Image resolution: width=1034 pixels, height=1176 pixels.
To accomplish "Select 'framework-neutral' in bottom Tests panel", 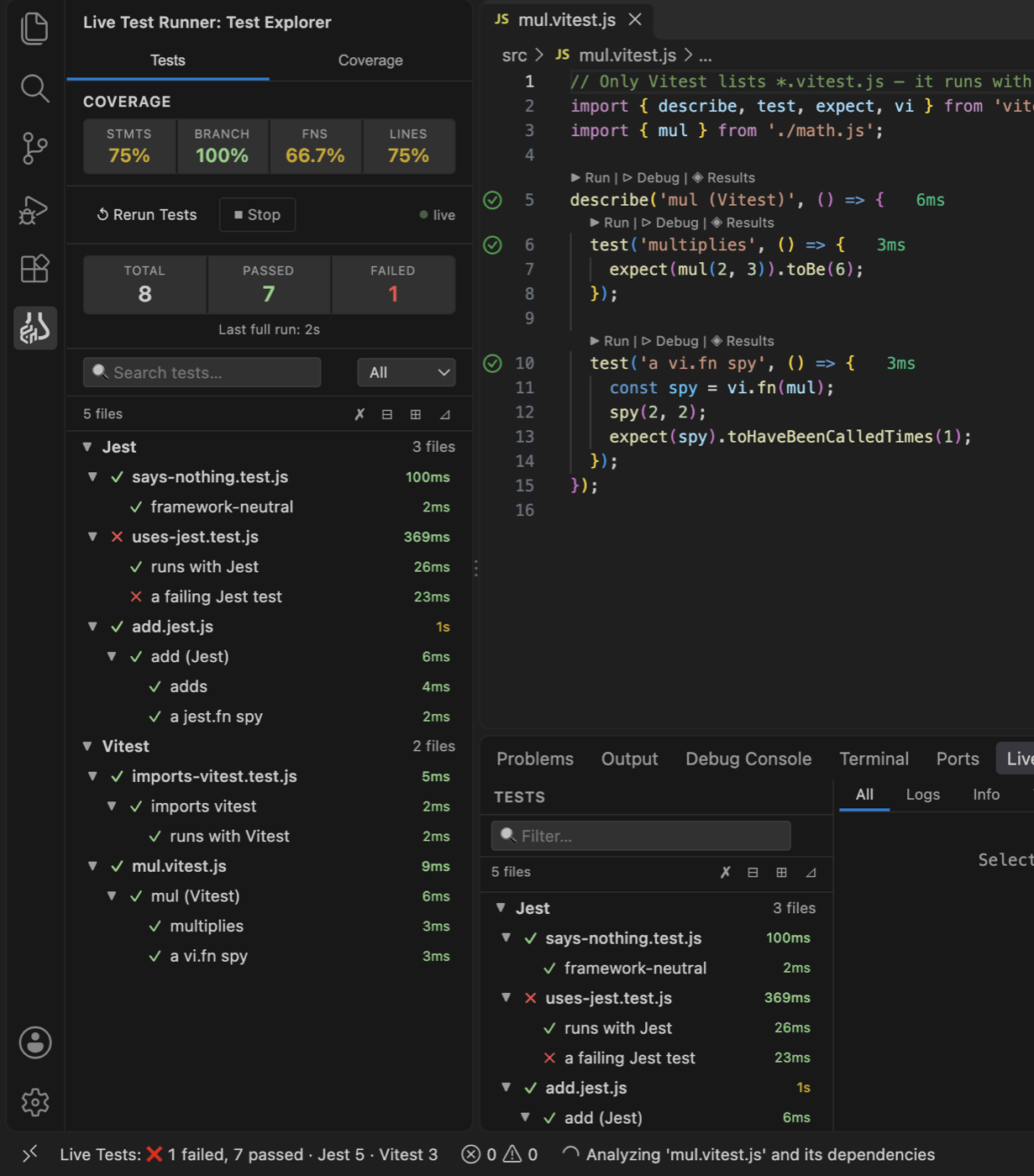I will coord(655,968).
